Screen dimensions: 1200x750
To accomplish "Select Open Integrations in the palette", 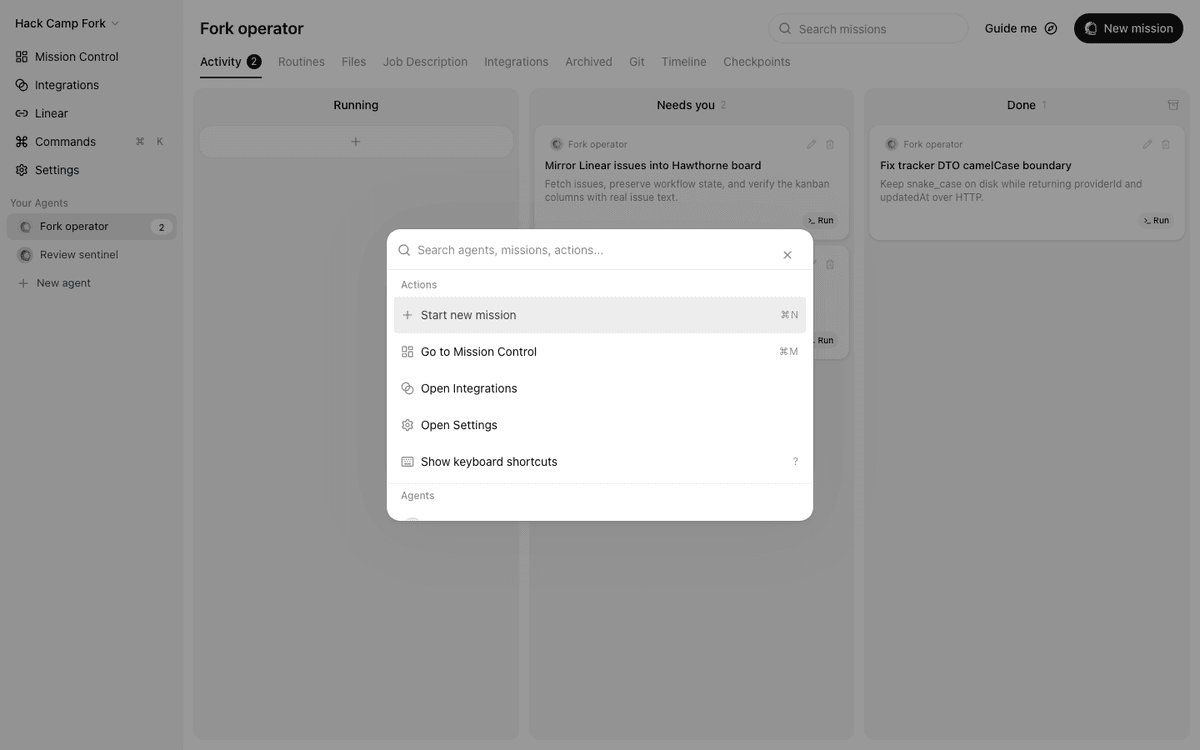I will pyautogui.click(x=600, y=388).
